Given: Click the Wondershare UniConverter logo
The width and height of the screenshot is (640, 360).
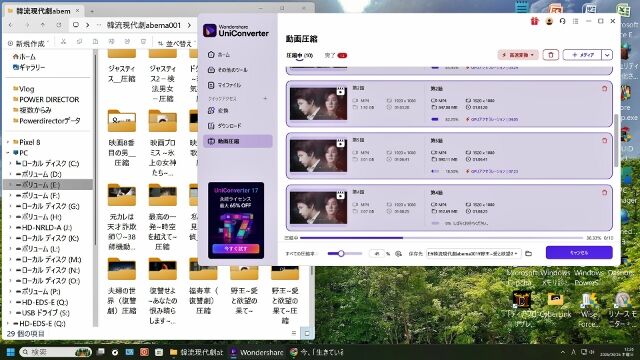Looking at the screenshot, I should 236,31.
